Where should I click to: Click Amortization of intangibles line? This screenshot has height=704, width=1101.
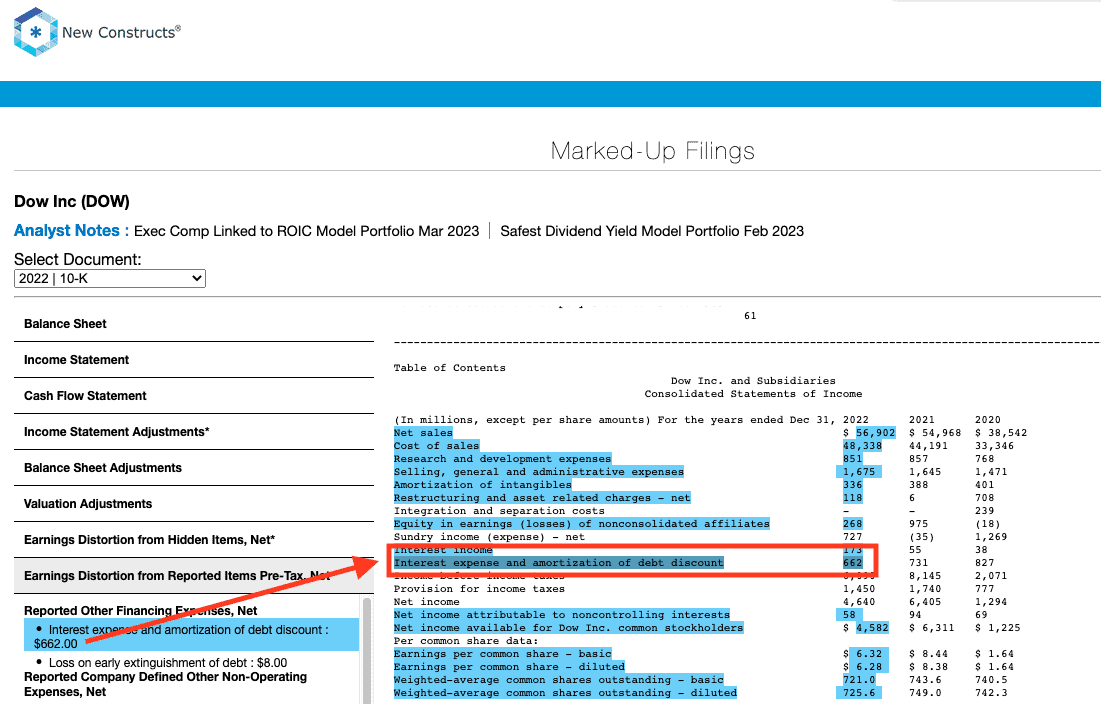[x=482, y=484]
